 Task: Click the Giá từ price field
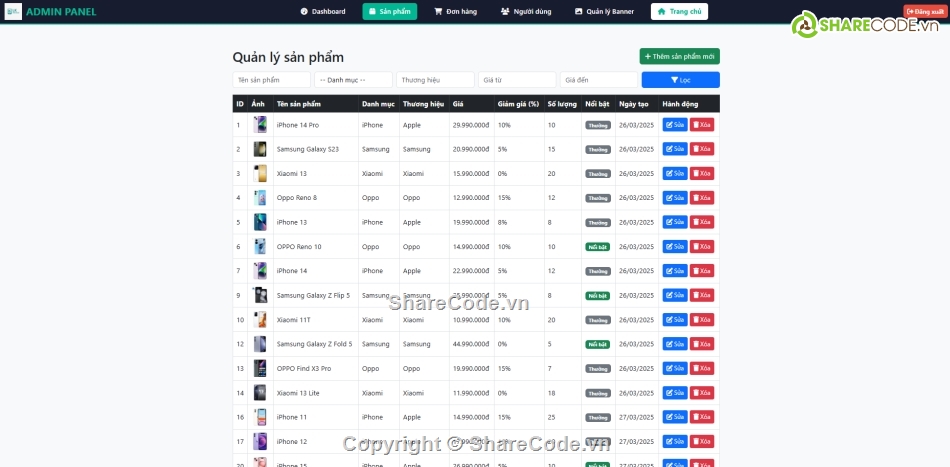pyautogui.click(x=517, y=80)
